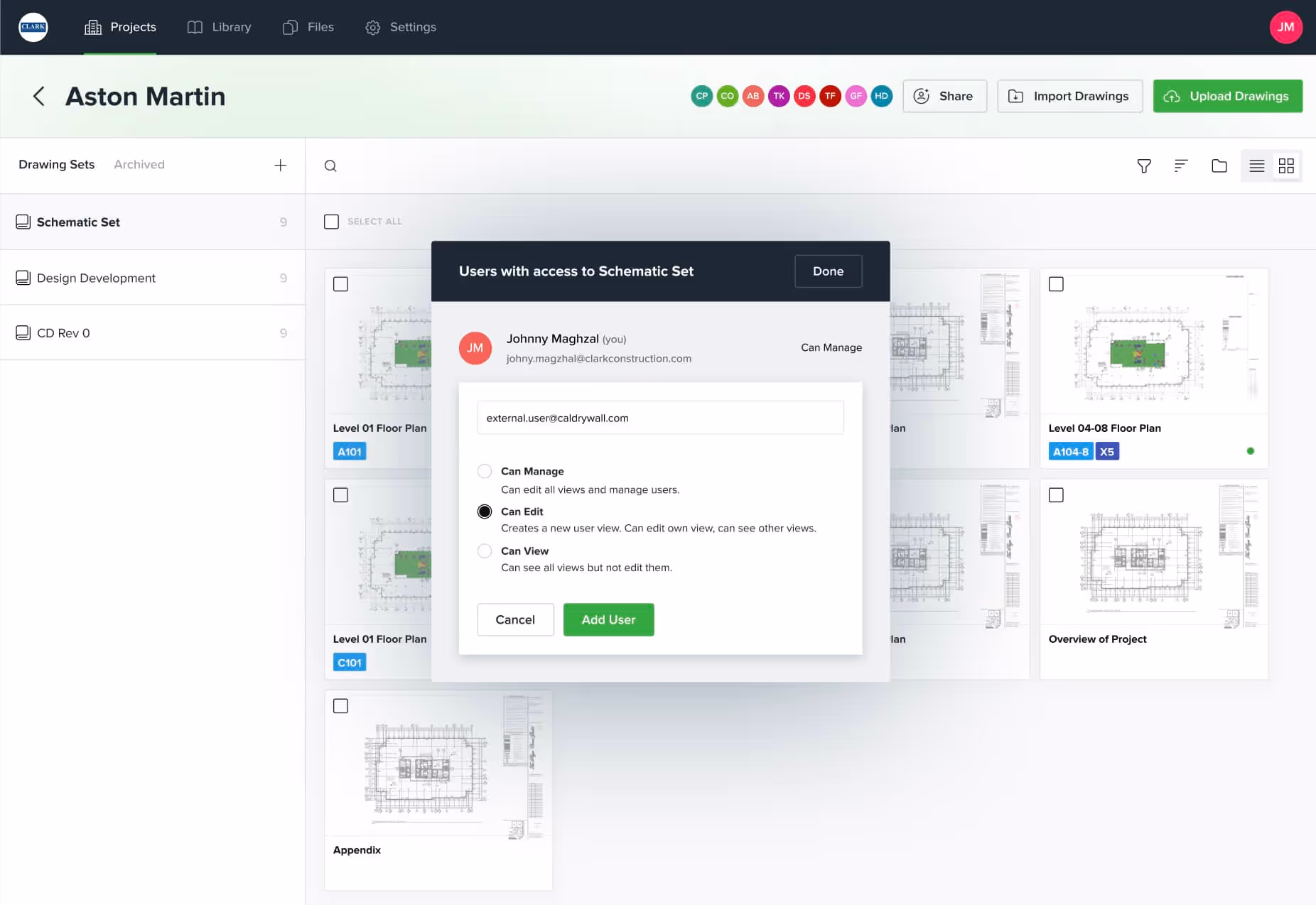Click the search magnifier icon
Screen dimensions: 1316x905
coord(330,166)
